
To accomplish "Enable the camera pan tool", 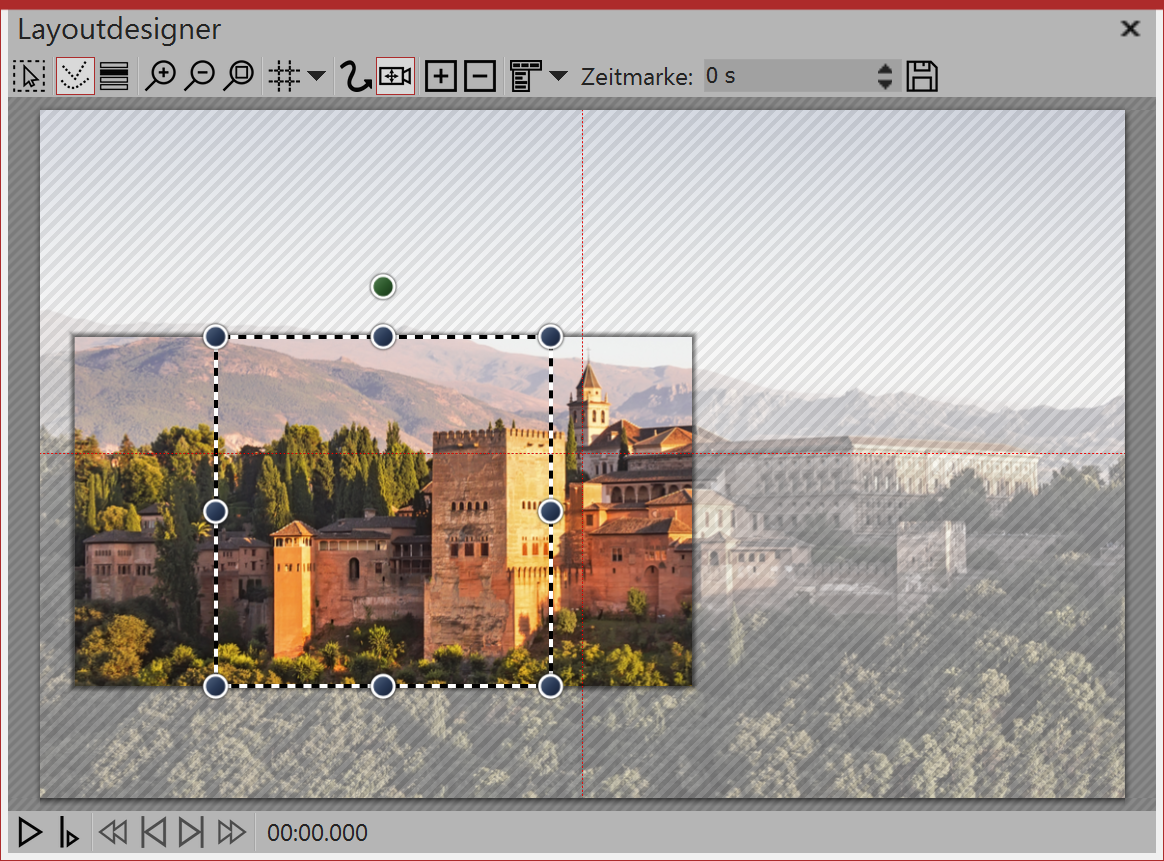I will click(394, 75).
